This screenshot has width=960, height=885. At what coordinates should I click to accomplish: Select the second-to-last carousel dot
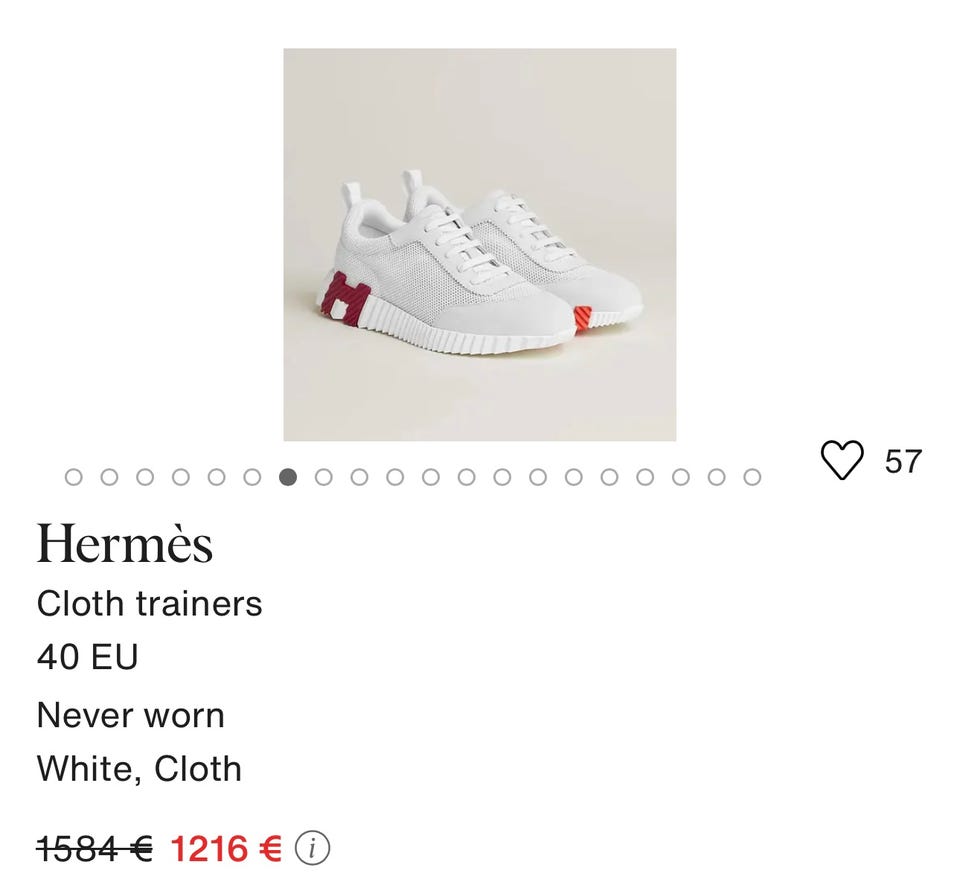click(x=716, y=477)
